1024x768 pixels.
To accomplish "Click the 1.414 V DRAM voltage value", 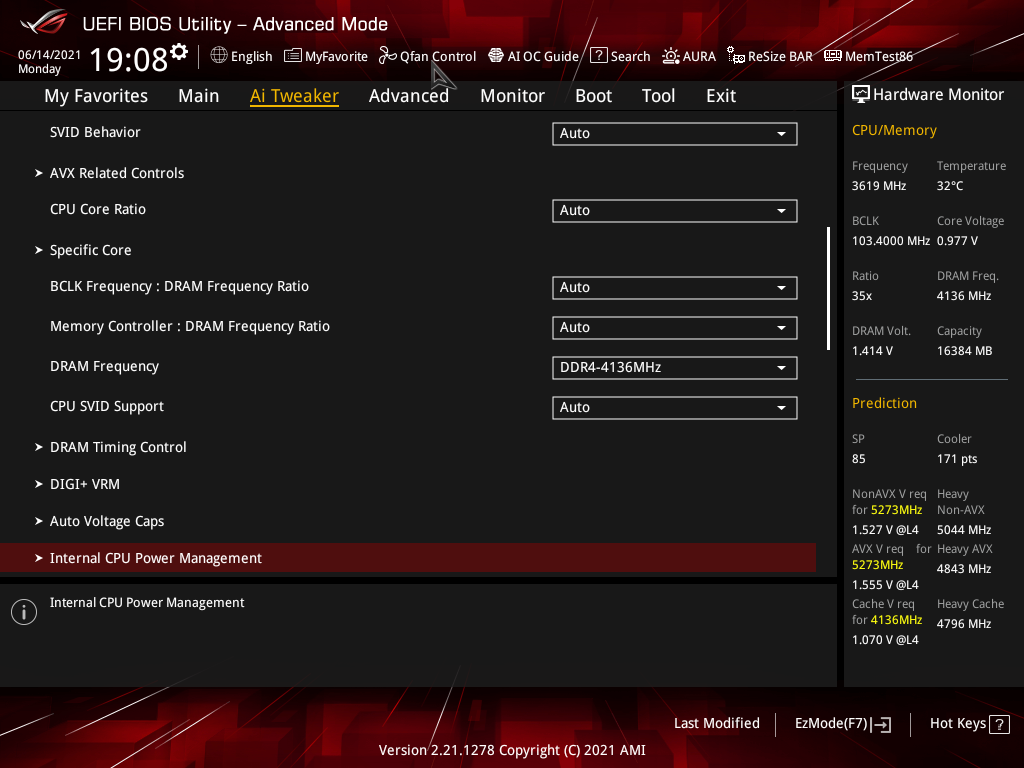I will [872, 351].
